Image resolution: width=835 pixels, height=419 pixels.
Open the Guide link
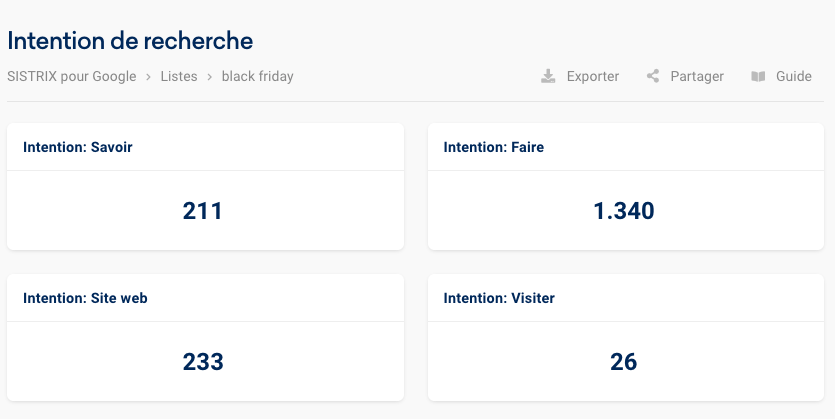(794, 76)
